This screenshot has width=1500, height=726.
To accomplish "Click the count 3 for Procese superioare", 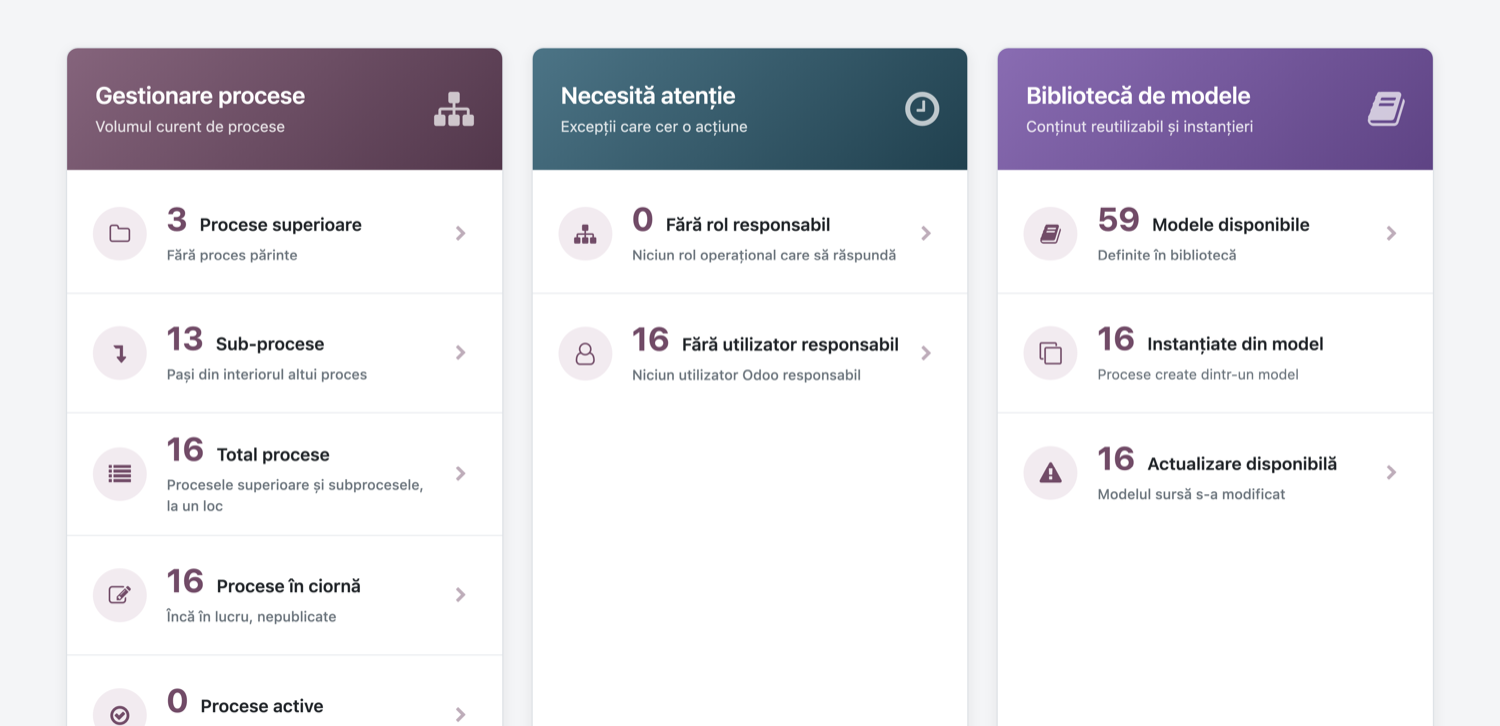I will coord(177,220).
